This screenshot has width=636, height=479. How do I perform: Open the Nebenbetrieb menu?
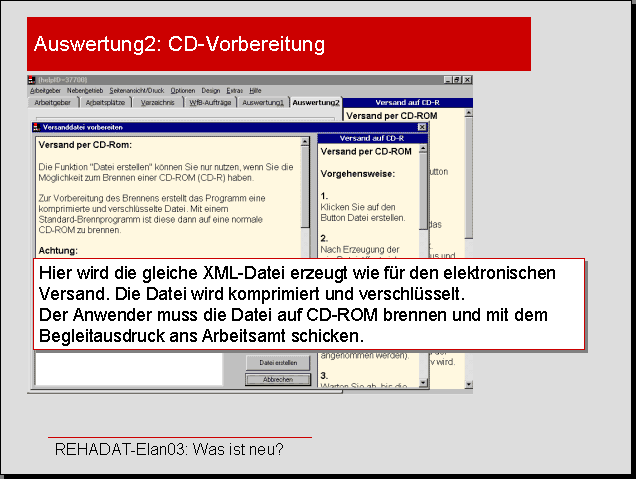(85, 90)
